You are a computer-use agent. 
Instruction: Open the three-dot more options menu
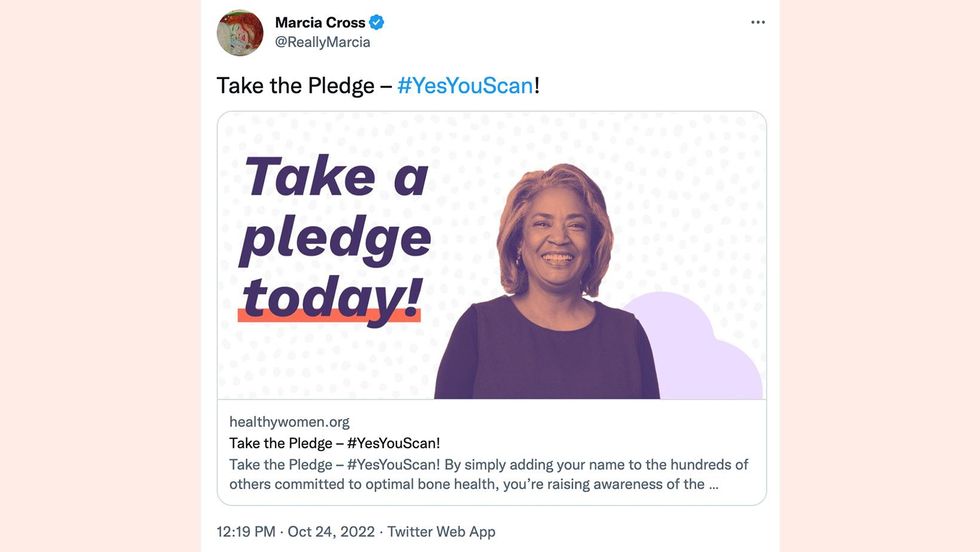tap(757, 22)
